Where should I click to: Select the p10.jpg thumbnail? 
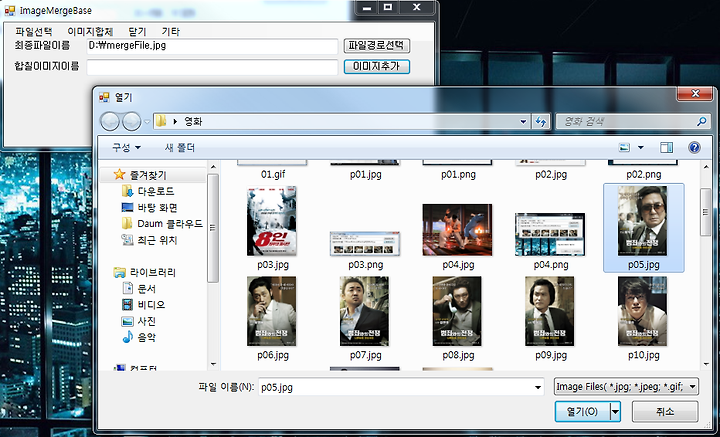643,311
